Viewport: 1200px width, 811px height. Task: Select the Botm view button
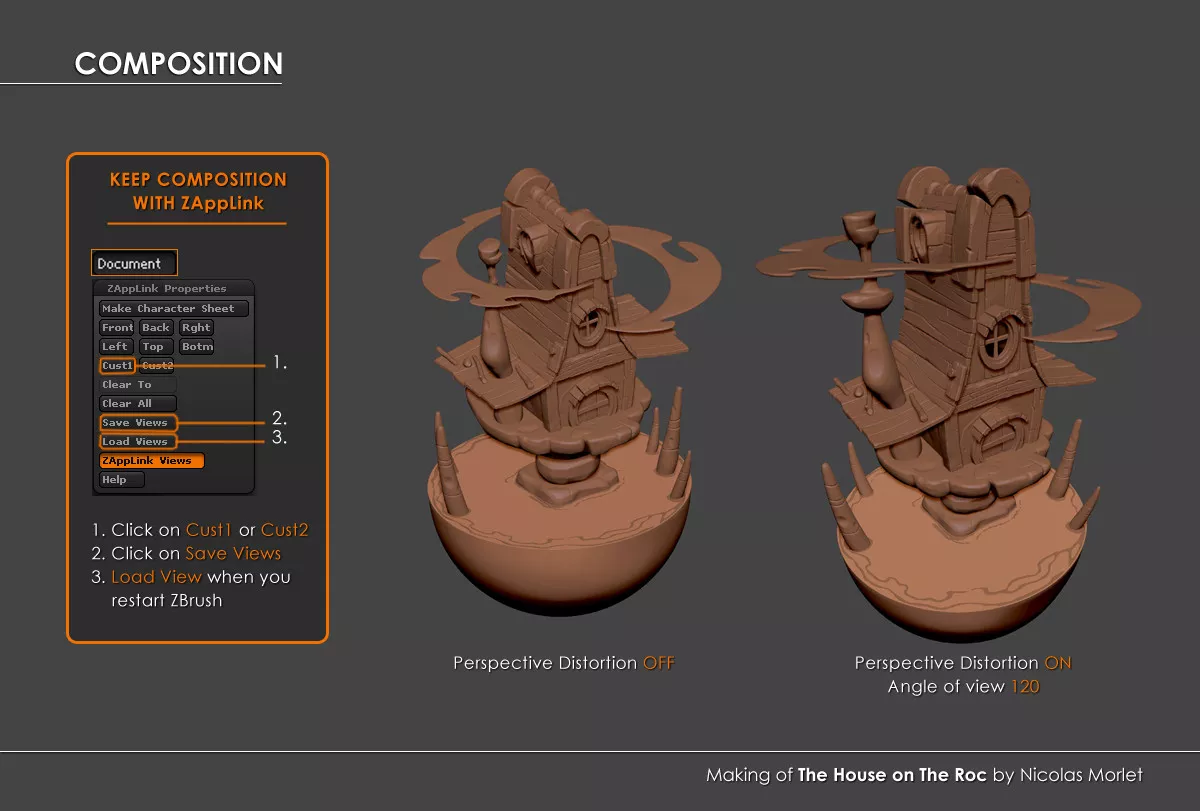click(197, 347)
